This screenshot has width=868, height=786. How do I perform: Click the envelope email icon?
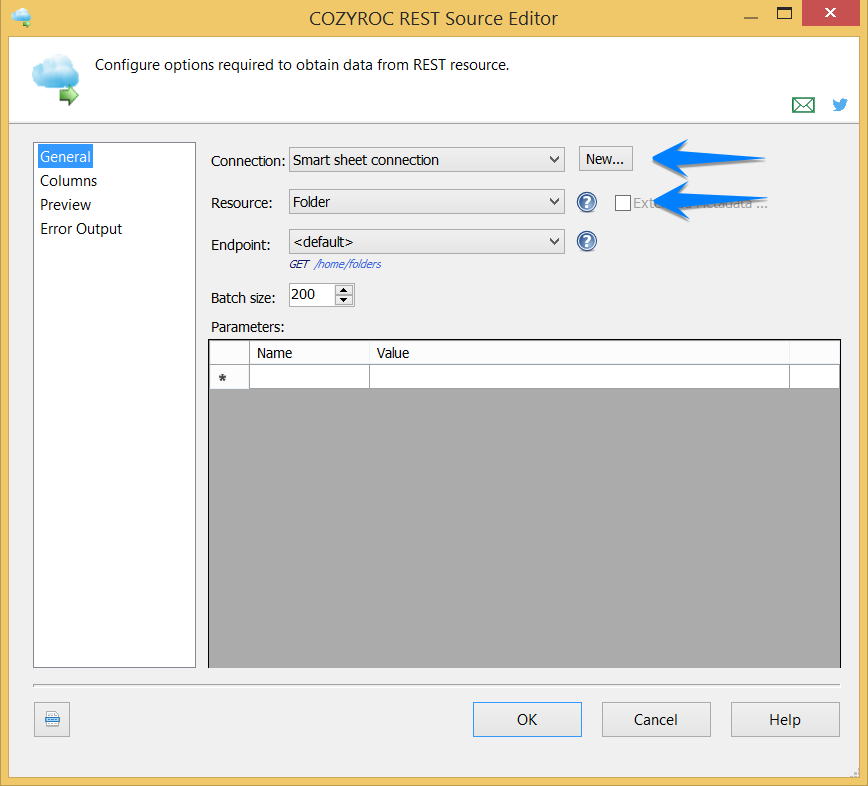pos(803,105)
